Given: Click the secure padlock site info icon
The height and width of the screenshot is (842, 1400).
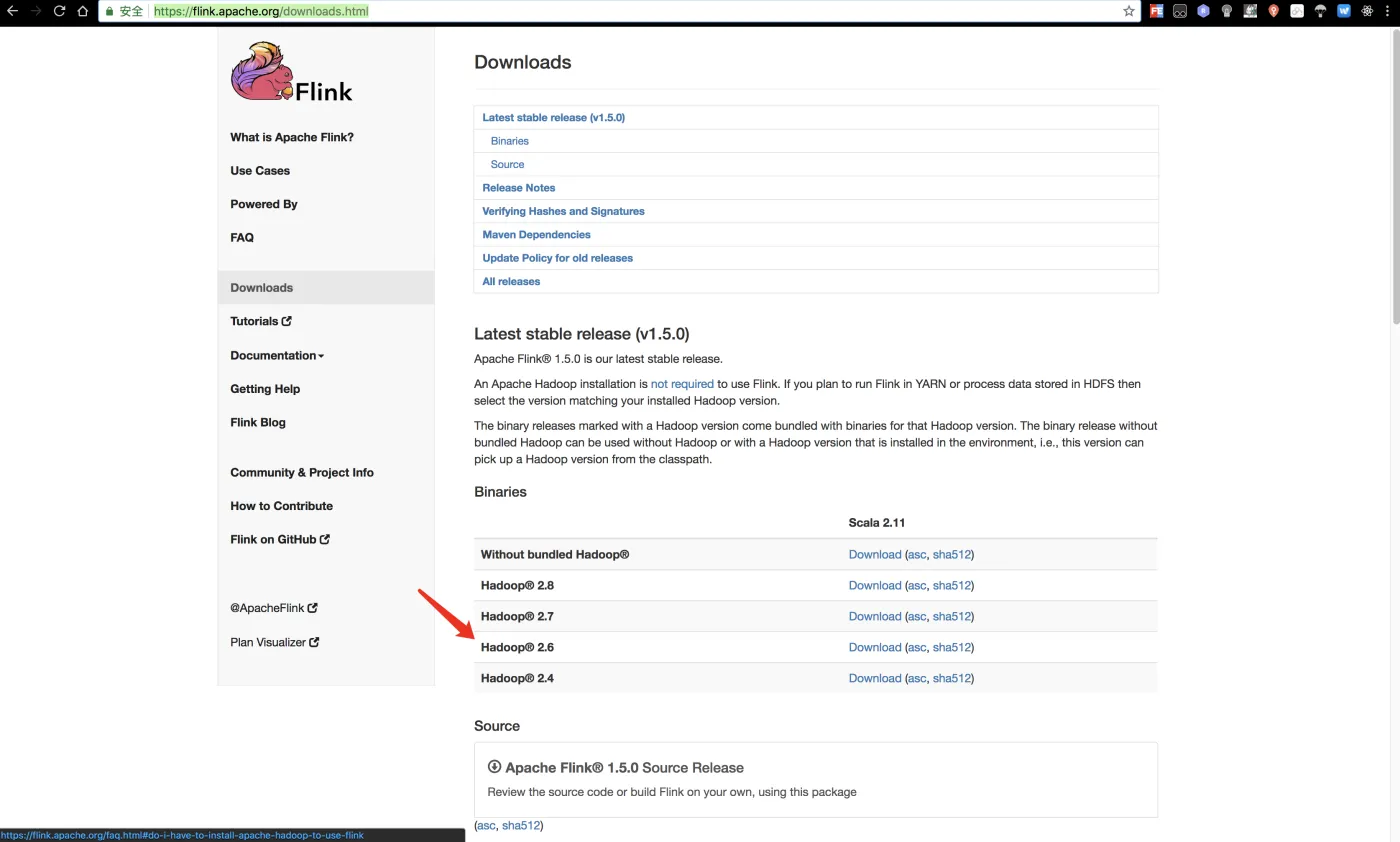Looking at the screenshot, I should click(x=109, y=11).
